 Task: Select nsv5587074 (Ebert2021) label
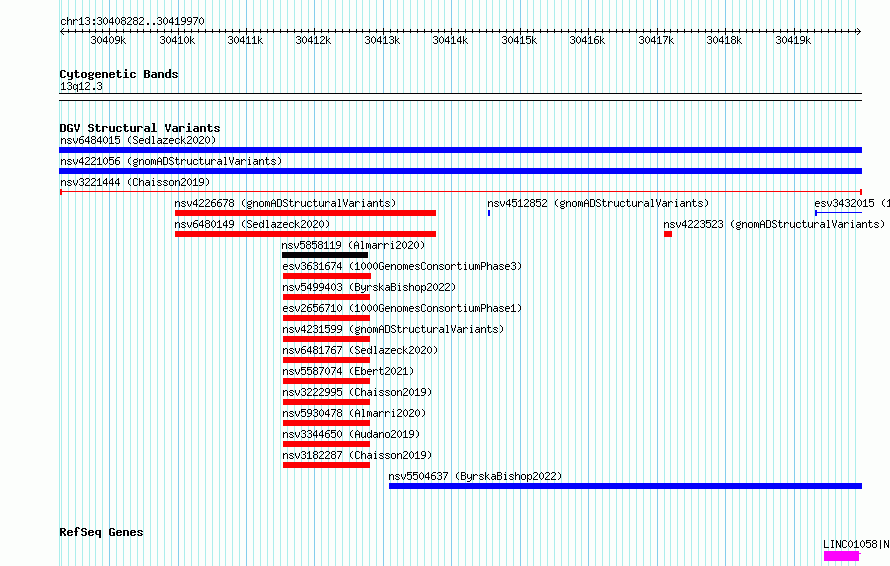tap(348, 371)
